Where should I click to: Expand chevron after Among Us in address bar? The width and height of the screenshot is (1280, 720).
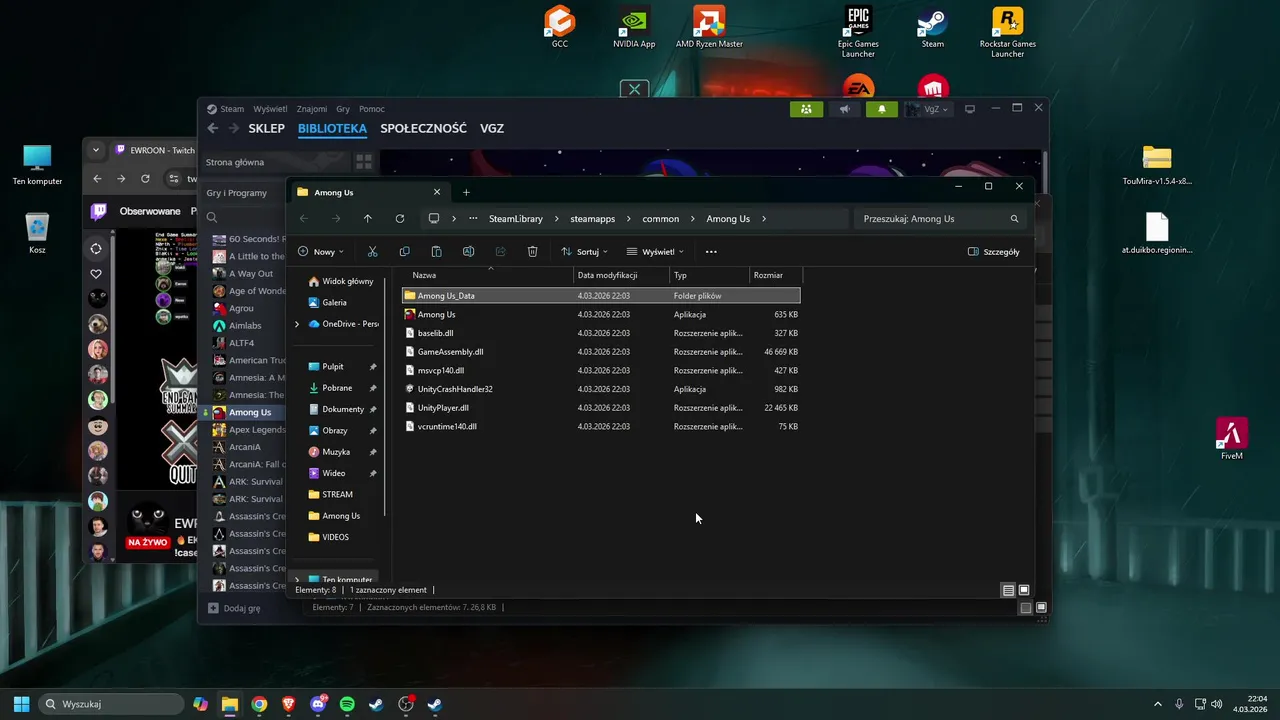764,219
